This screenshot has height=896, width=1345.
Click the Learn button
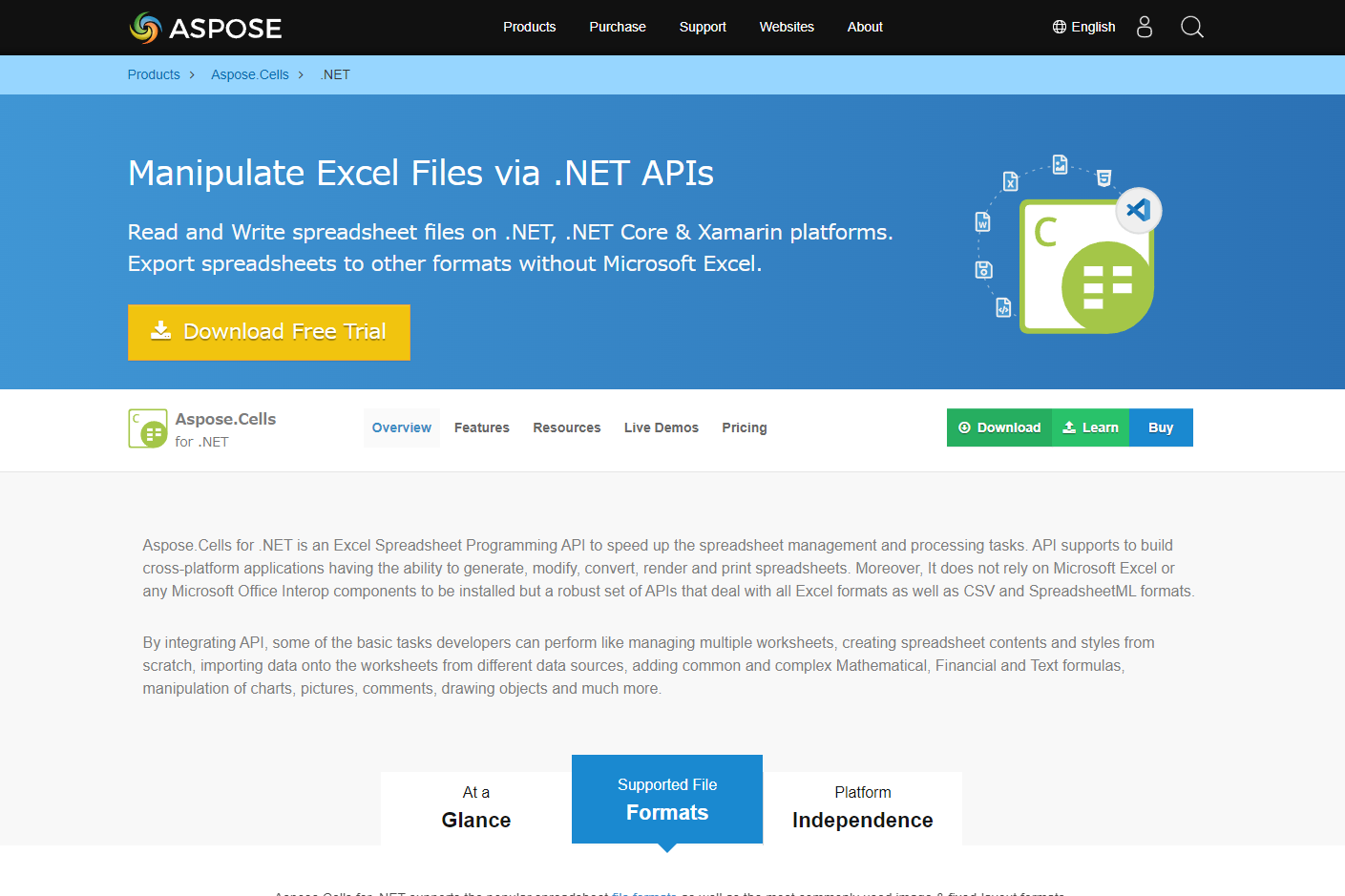[x=1091, y=427]
